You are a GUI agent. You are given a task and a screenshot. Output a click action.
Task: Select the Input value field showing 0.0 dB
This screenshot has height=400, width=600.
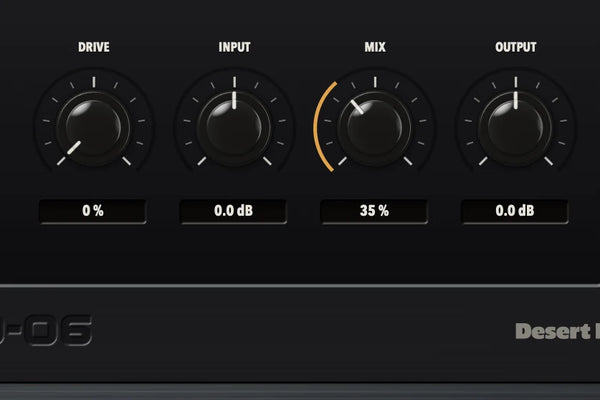[x=233, y=211]
